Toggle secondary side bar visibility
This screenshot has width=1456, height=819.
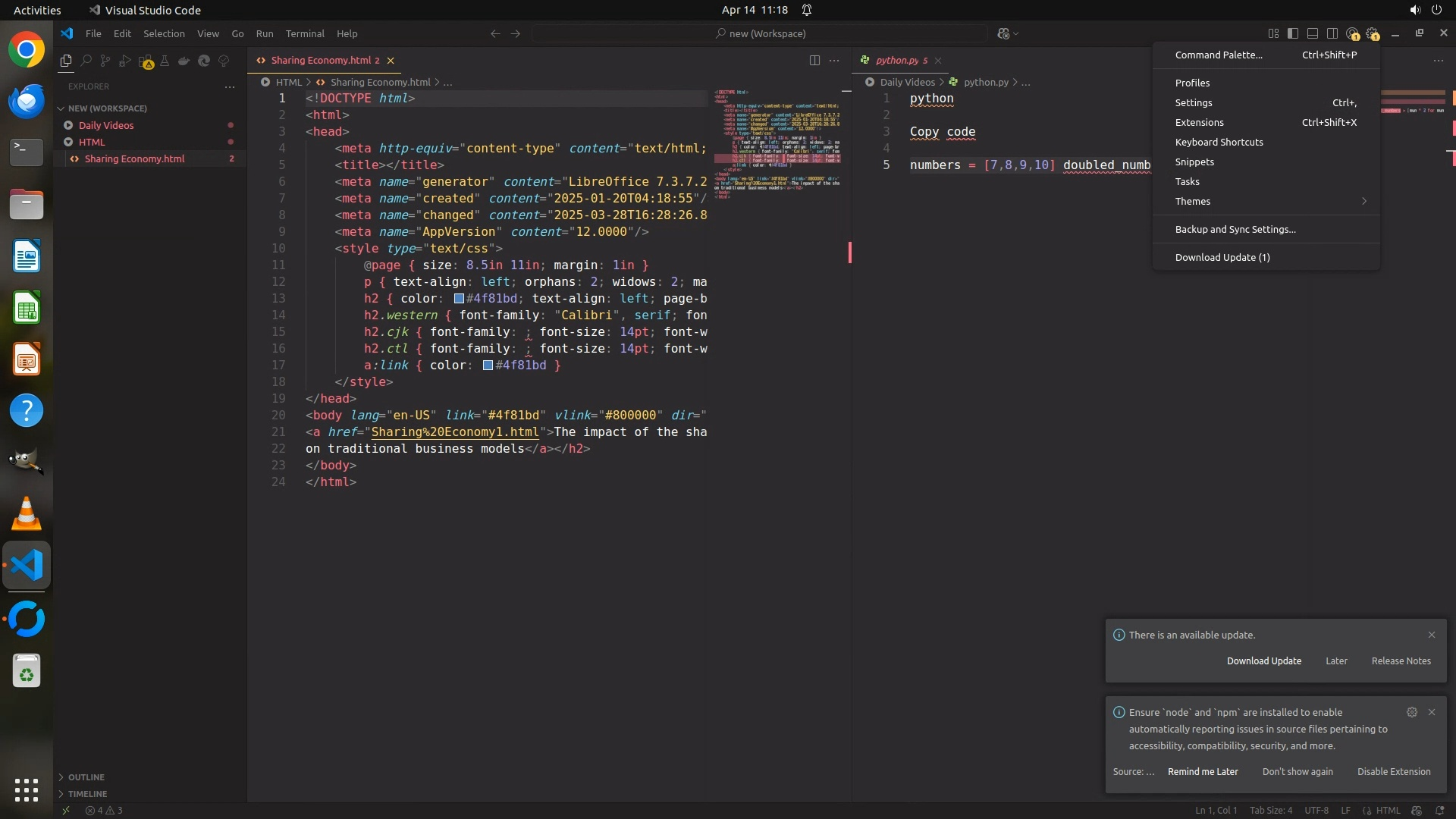1332,33
